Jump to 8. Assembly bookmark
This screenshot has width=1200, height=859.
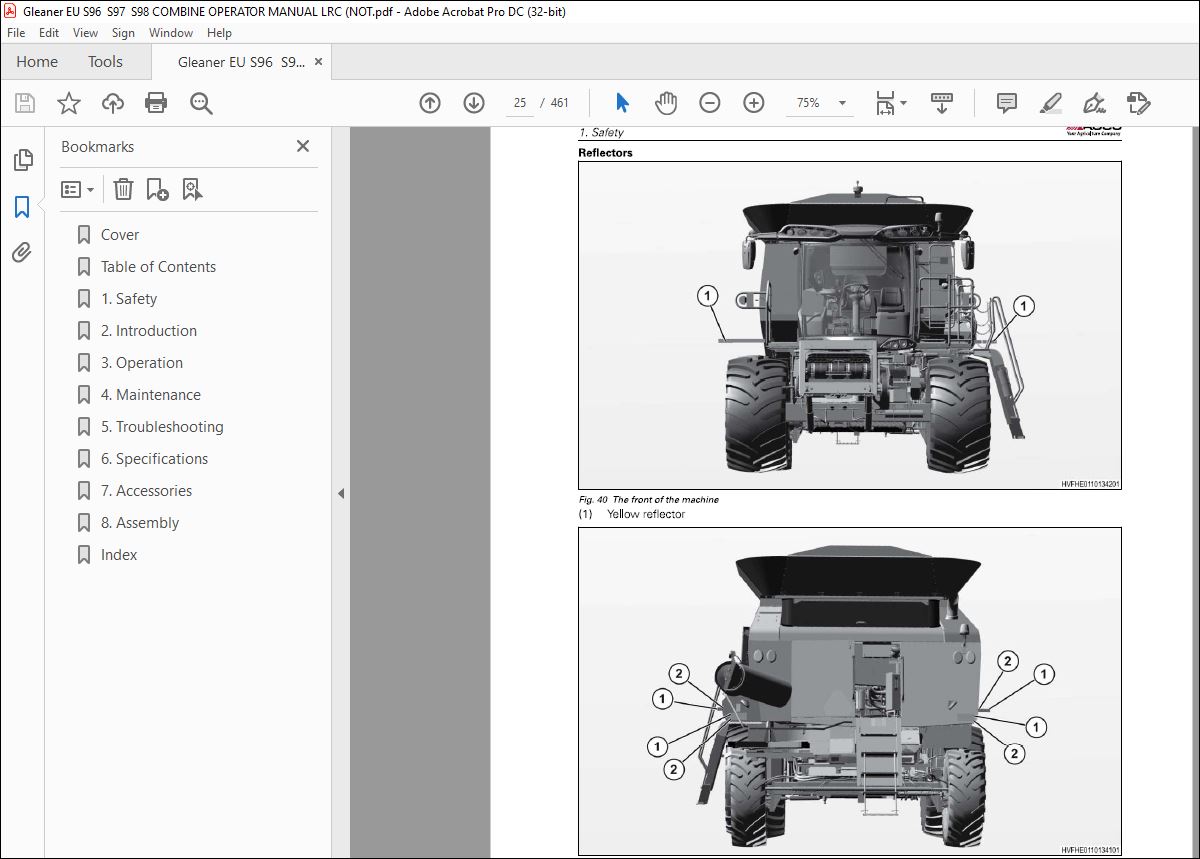point(140,523)
